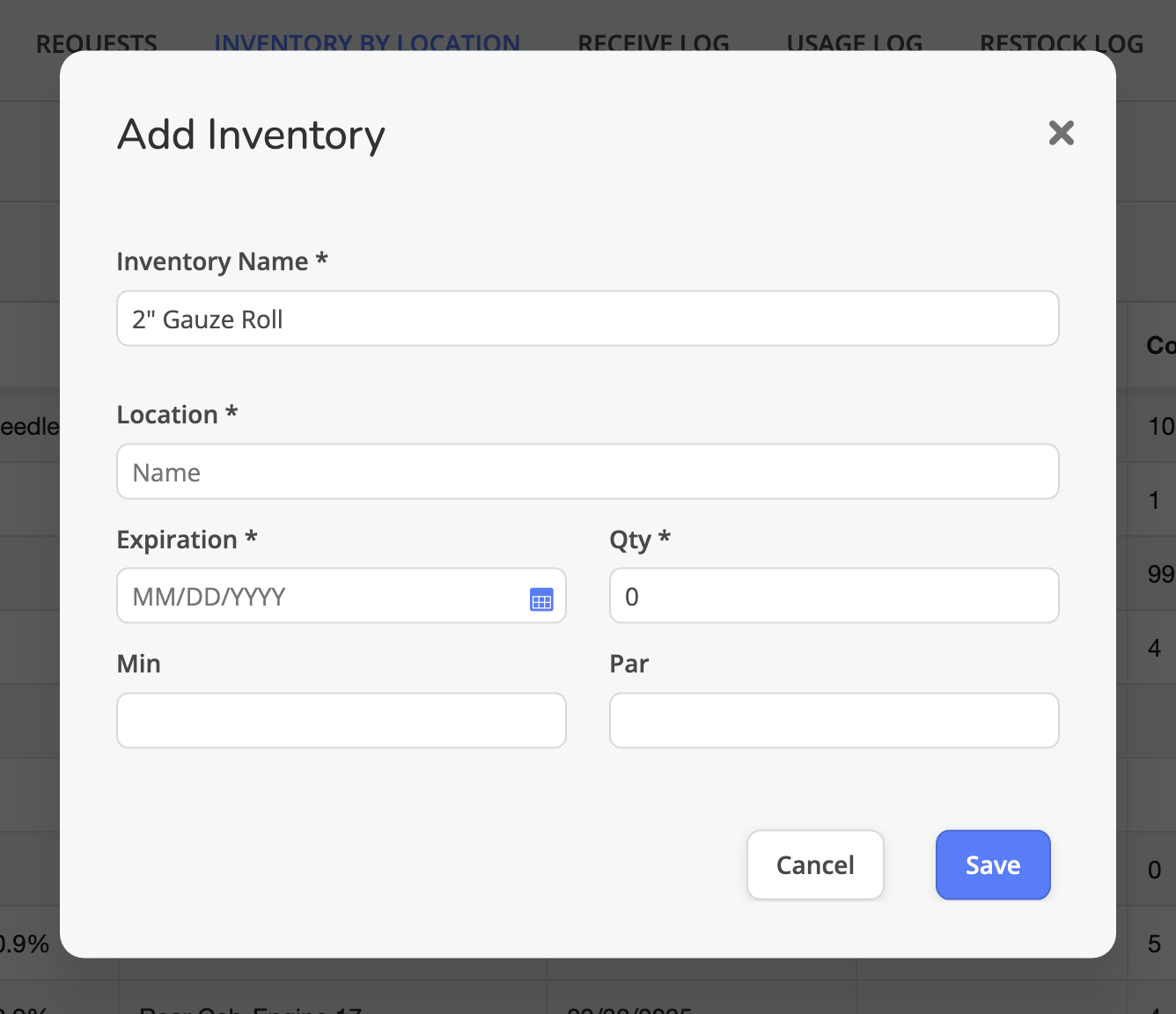Open the Restock Log tab
This screenshot has width=1176, height=1014.
[1061, 41]
